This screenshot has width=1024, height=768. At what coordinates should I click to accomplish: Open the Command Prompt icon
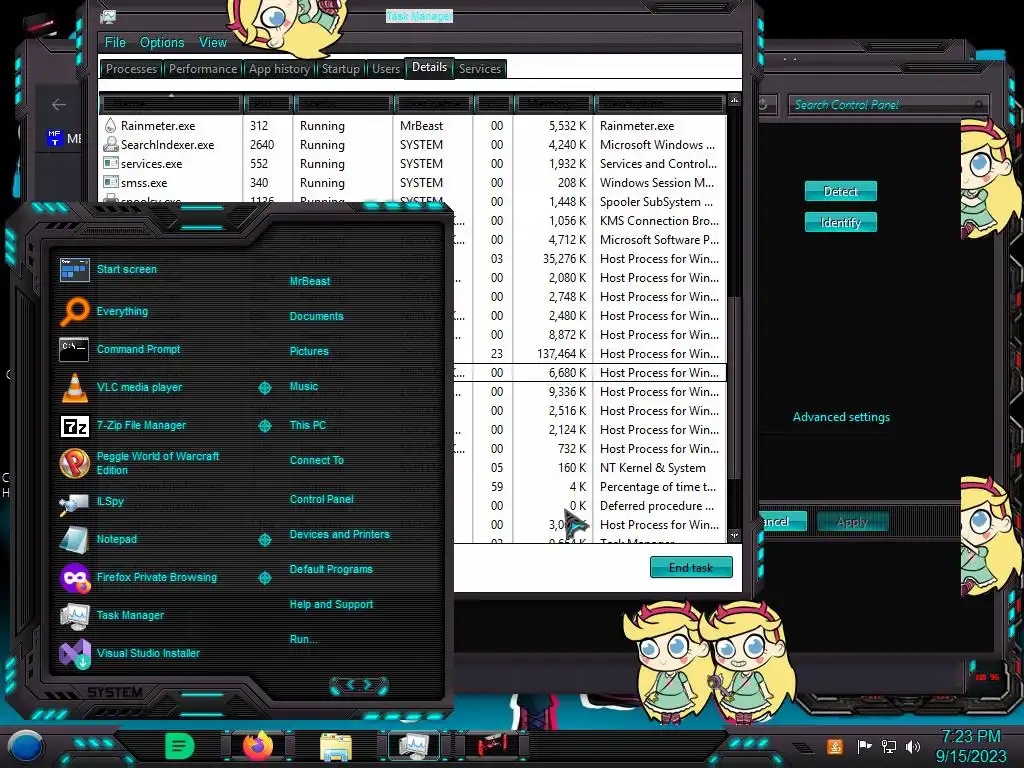(74, 349)
